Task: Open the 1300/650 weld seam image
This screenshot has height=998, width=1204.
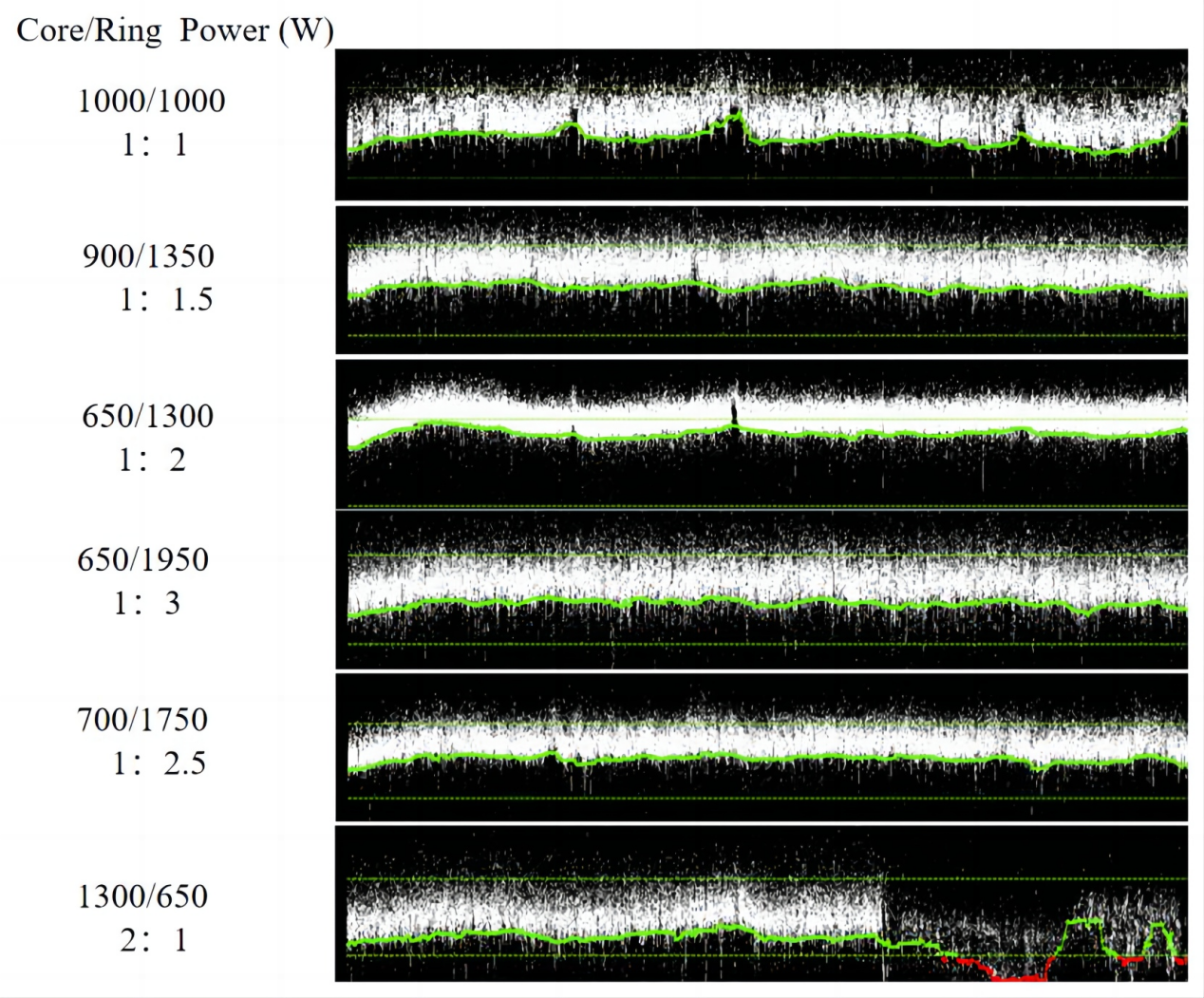Action: tap(762, 903)
